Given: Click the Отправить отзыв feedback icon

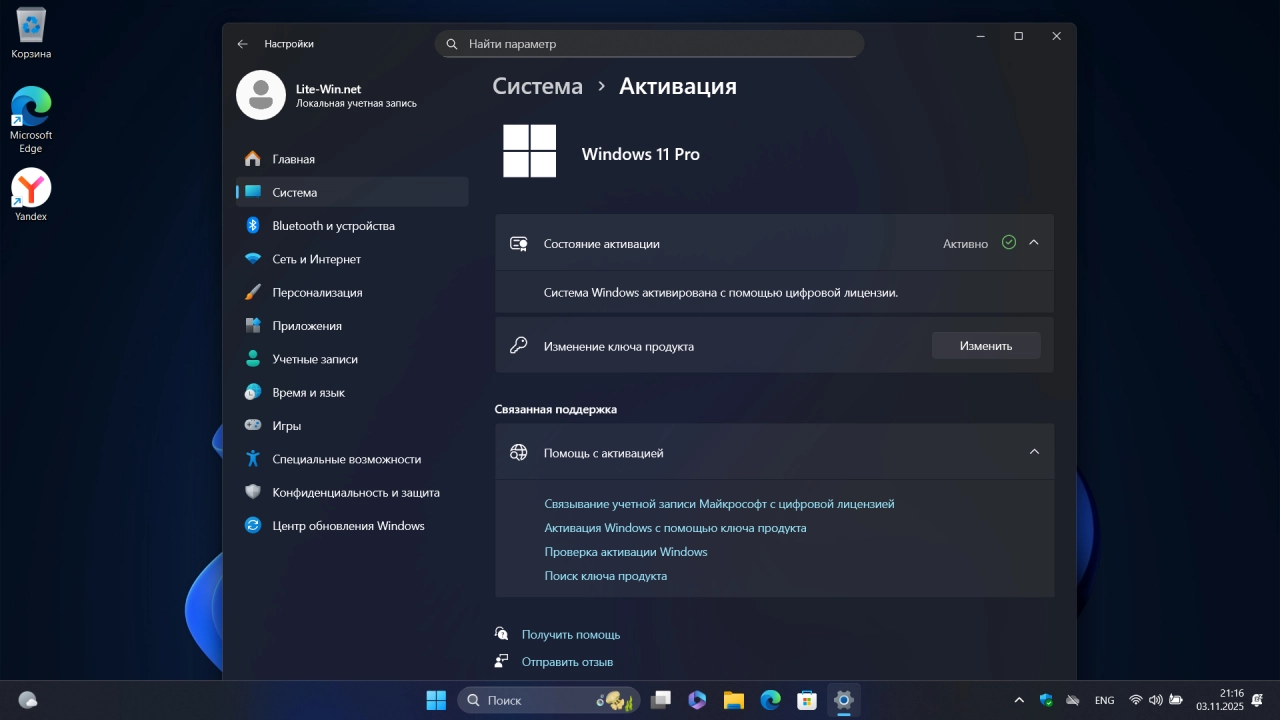Looking at the screenshot, I should (501, 661).
